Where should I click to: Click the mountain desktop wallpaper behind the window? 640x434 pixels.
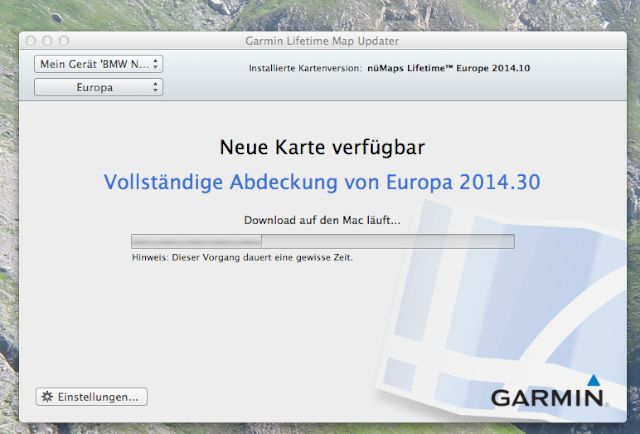pos(320,14)
